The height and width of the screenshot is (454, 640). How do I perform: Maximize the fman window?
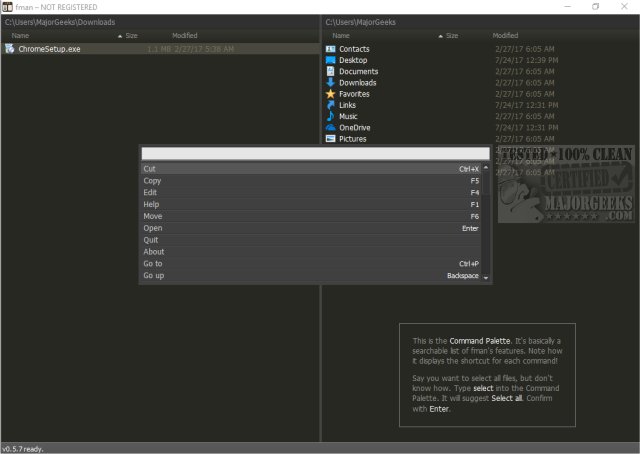pos(596,7)
